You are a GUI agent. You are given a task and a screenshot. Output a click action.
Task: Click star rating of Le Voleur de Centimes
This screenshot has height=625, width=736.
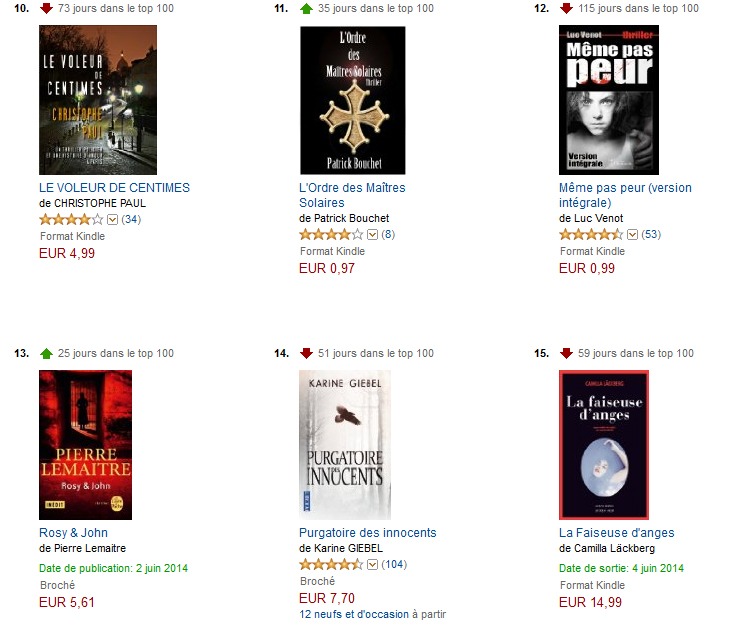[71, 219]
